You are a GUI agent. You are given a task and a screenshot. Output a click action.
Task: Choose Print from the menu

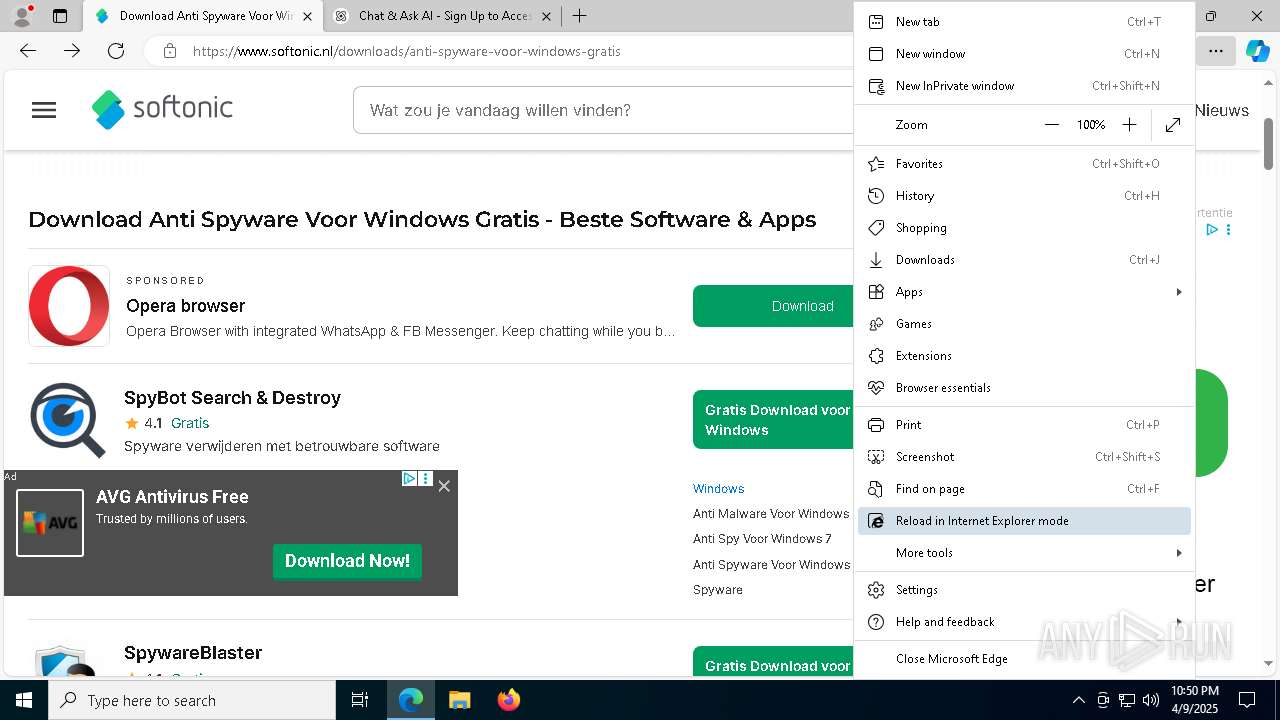pos(1024,425)
